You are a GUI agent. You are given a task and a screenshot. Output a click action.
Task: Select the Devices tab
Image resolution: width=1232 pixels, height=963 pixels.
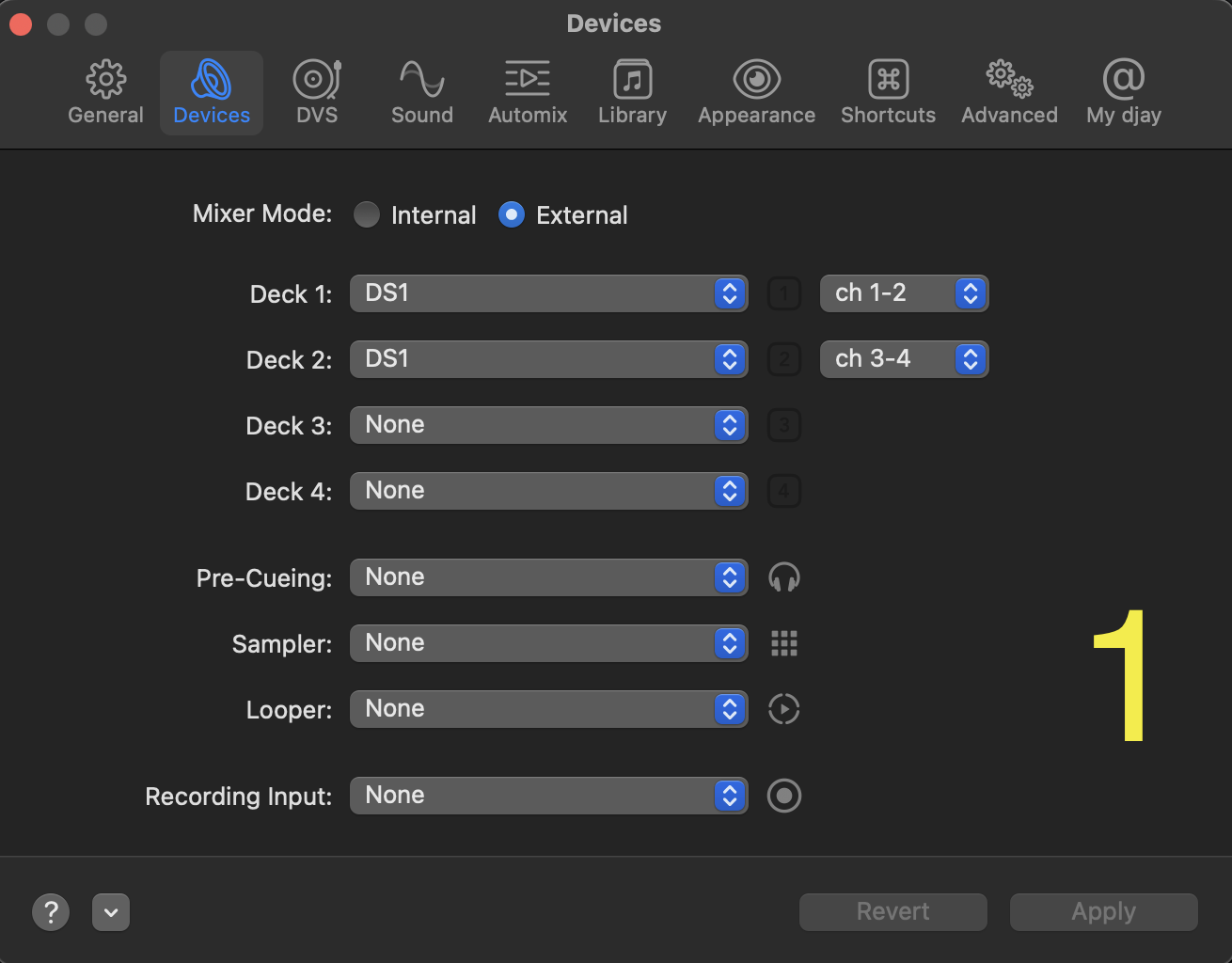coord(212,92)
